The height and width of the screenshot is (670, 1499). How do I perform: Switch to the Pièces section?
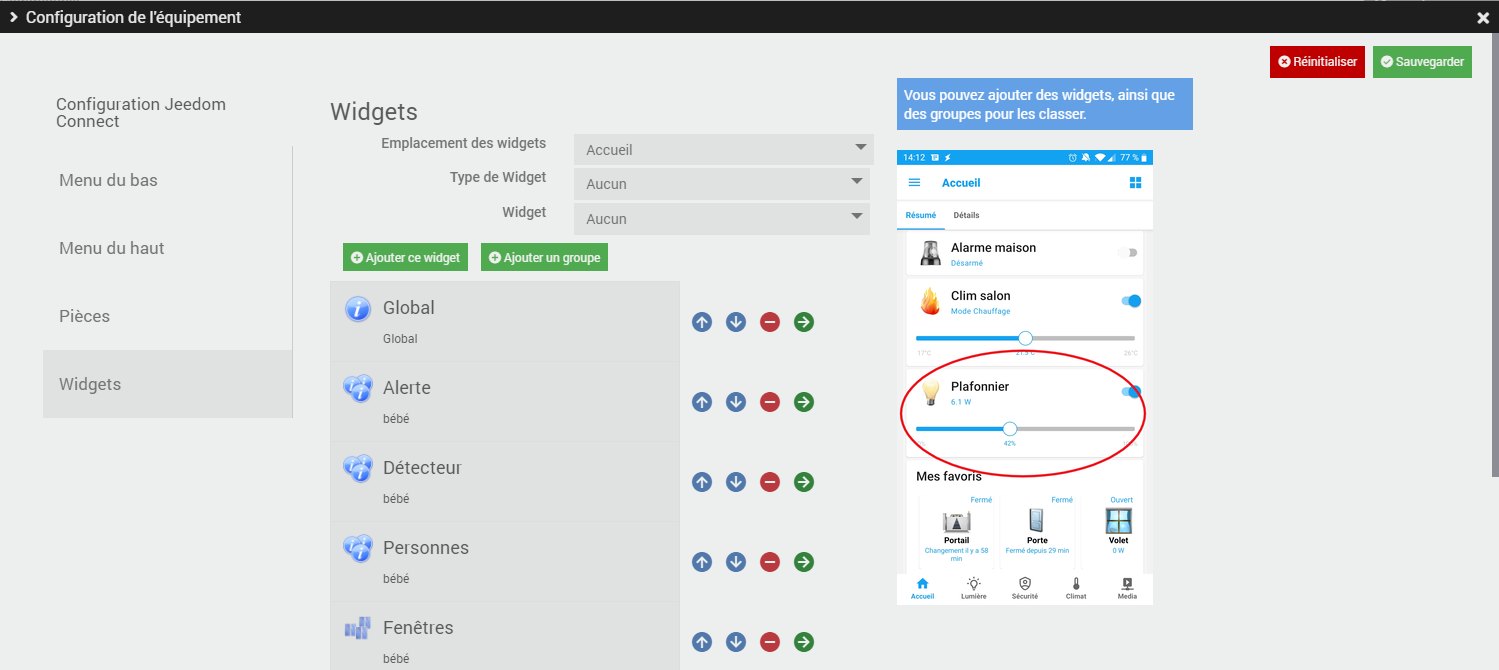click(x=84, y=316)
